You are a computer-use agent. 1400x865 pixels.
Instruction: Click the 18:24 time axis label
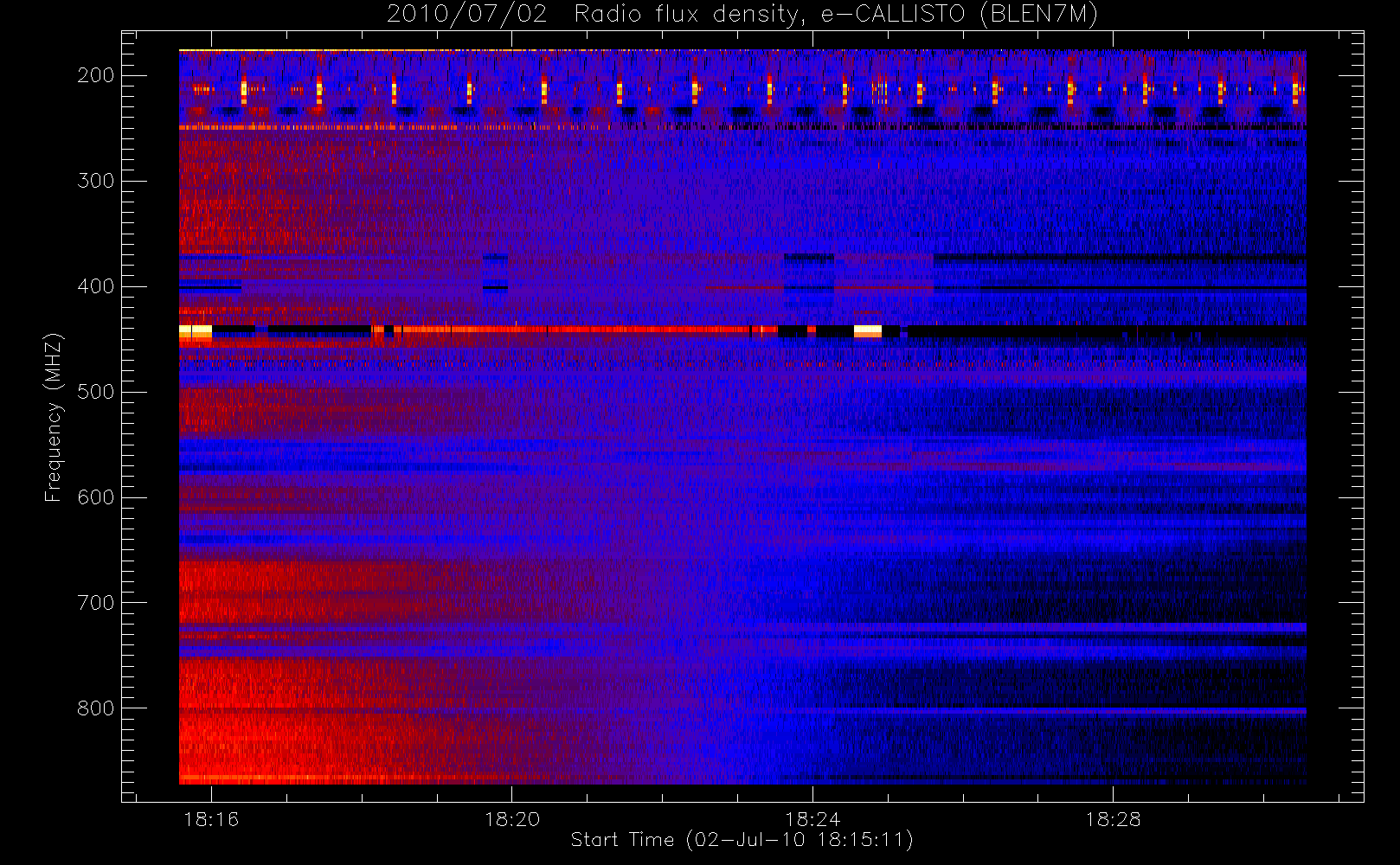point(812,819)
